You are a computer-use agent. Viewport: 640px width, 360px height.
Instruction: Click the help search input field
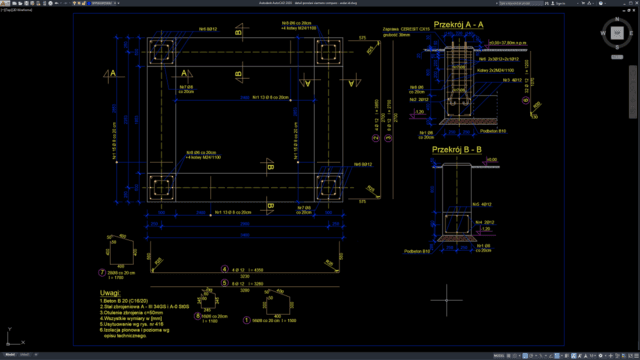[x=521, y=3]
